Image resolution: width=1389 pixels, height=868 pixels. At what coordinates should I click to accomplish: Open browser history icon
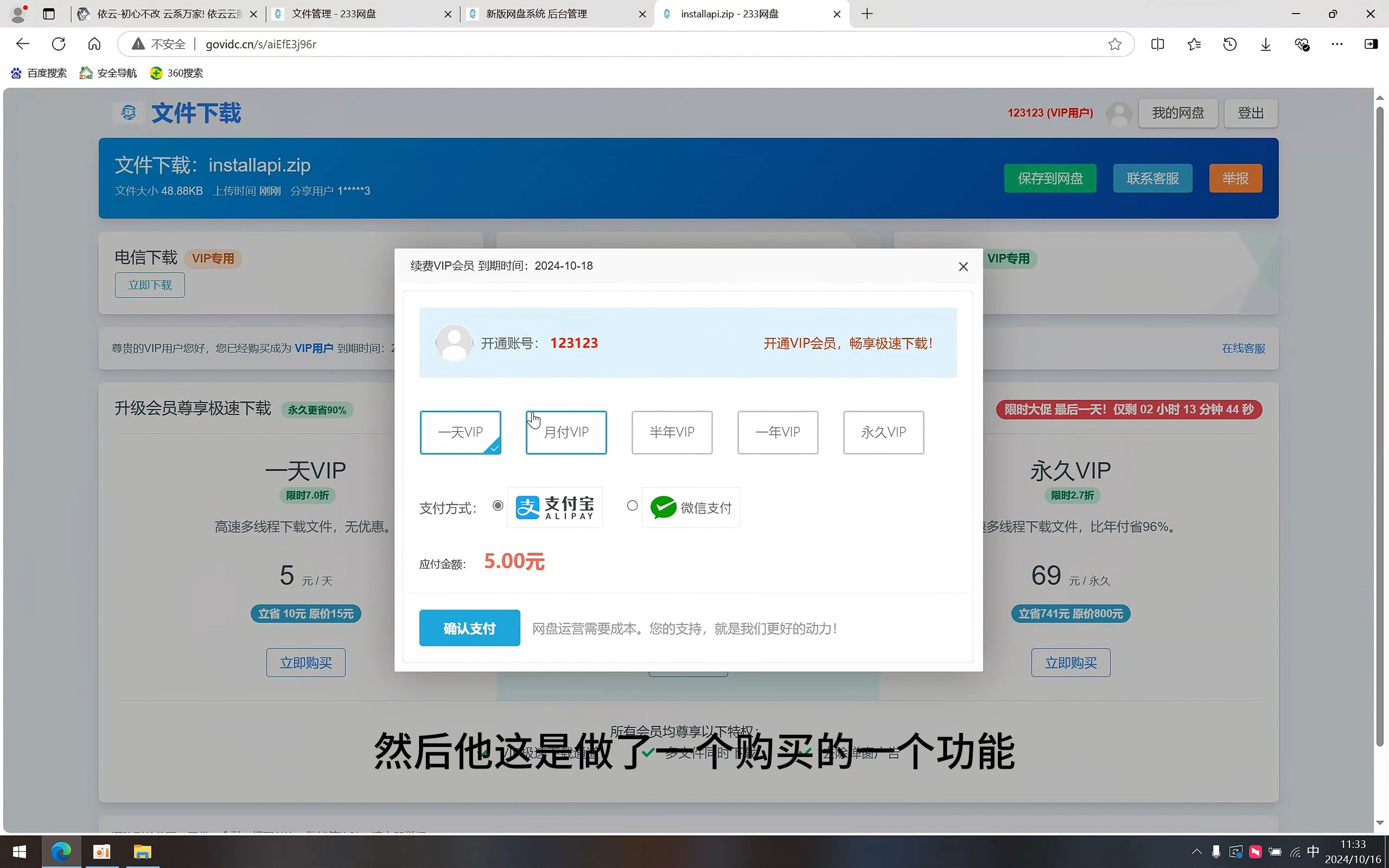(1229, 44)
